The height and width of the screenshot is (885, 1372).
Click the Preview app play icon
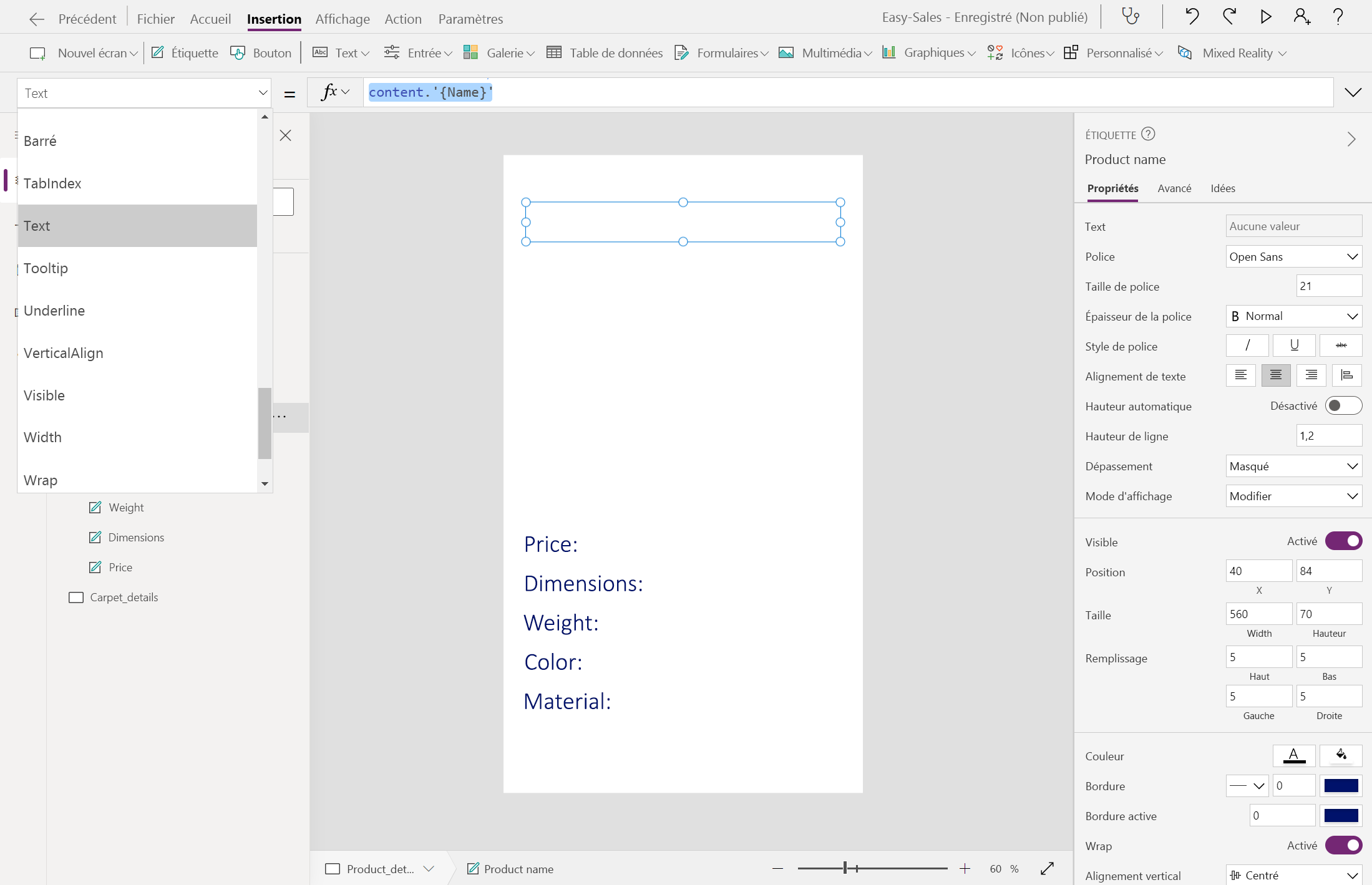pyautogui.click(x=1265, y=16)
